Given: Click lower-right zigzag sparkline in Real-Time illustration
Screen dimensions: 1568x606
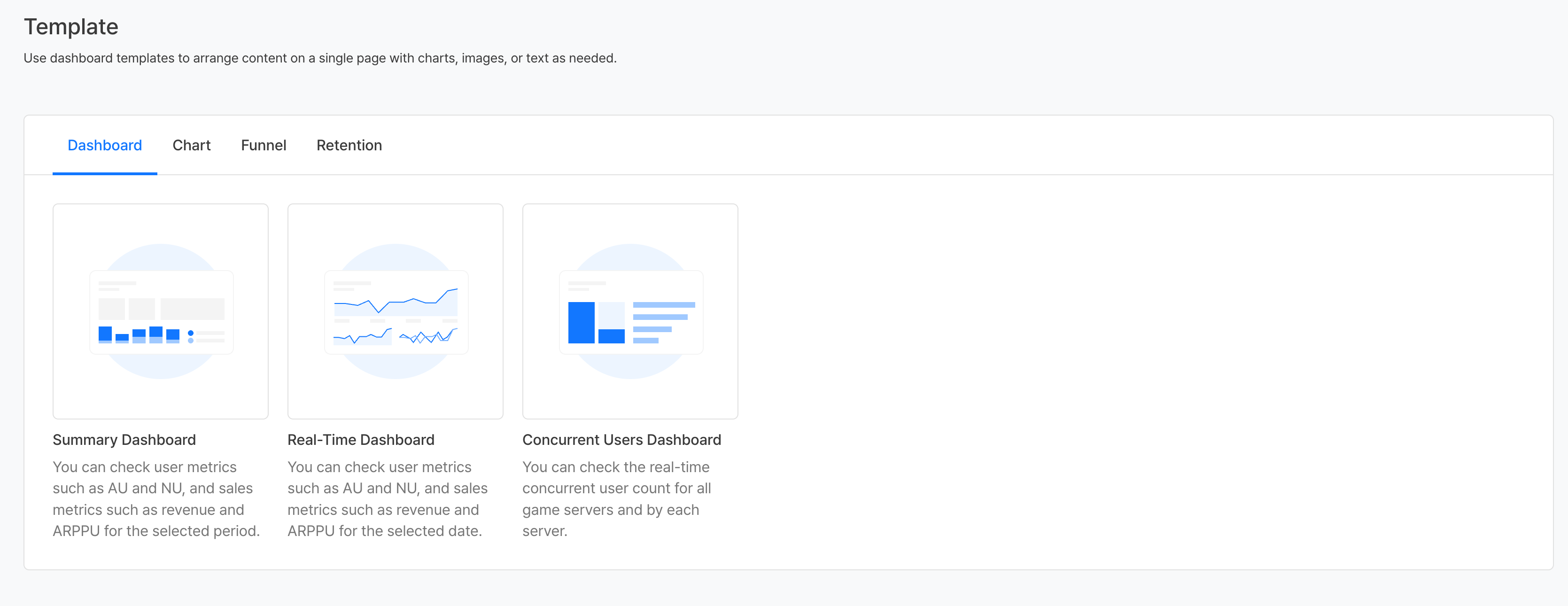Looking at the screenshot, I should 428,336.
